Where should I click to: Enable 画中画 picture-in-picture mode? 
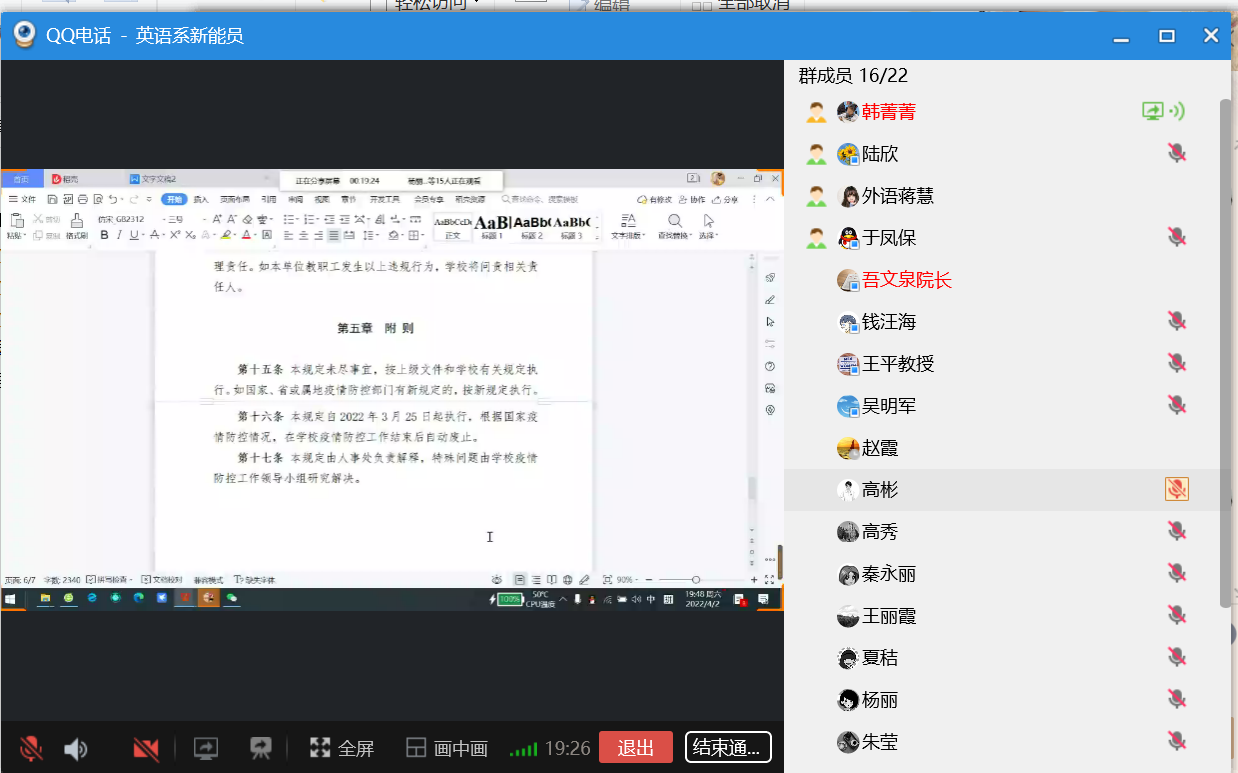coord(446,748)
